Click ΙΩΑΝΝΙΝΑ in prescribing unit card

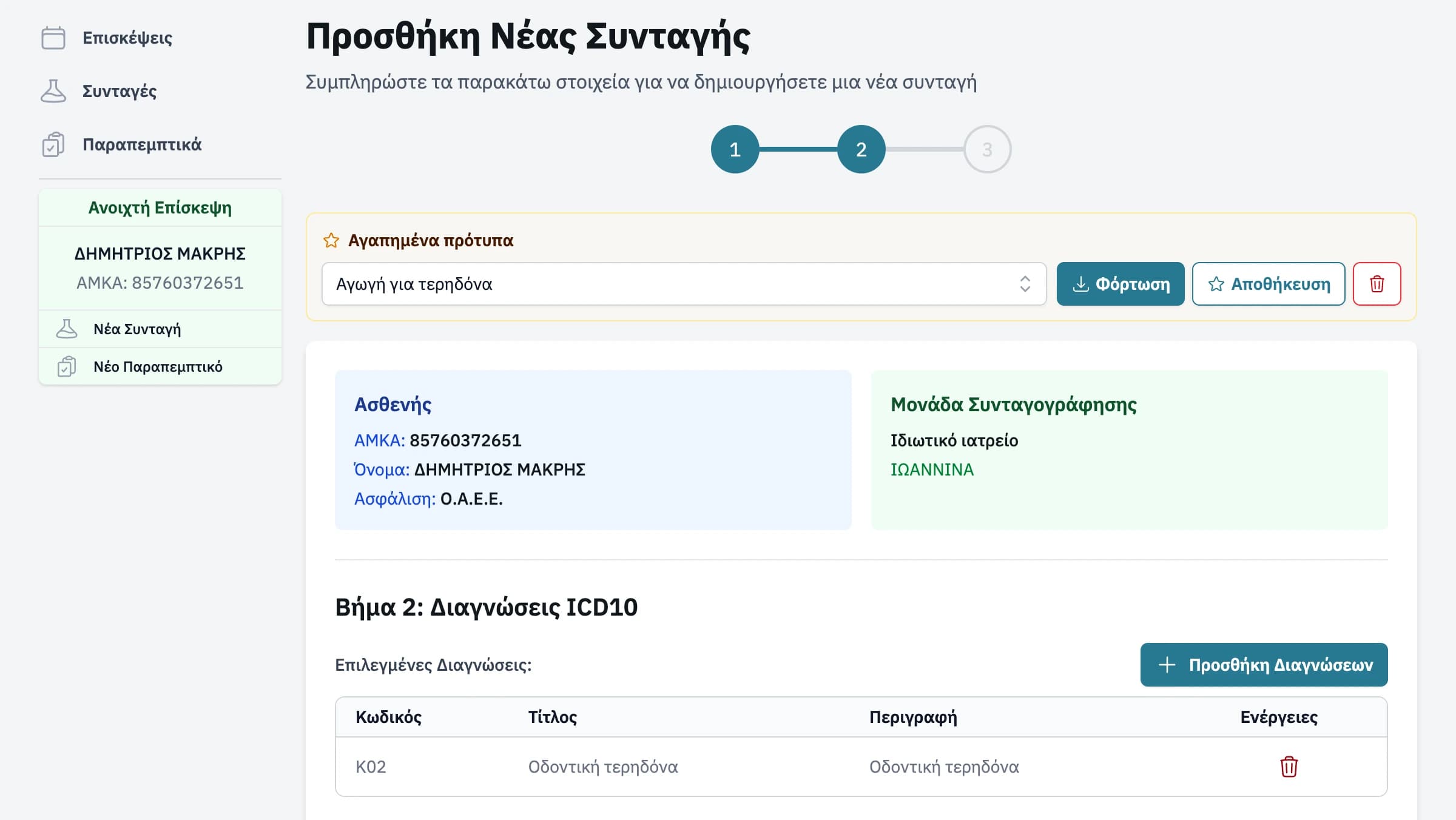932,469
